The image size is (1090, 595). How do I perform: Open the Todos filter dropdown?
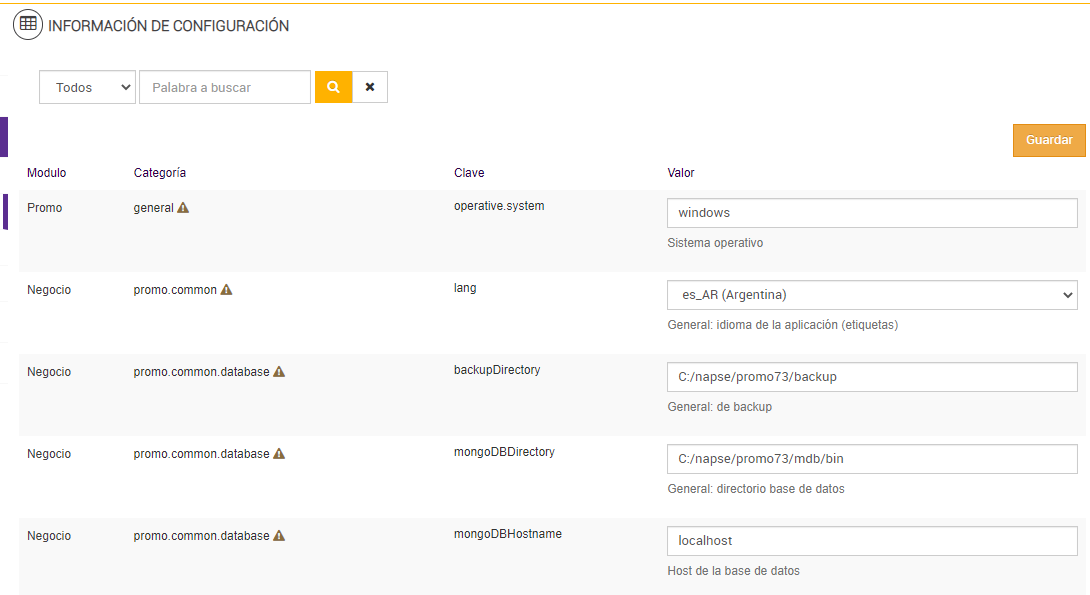88,87
